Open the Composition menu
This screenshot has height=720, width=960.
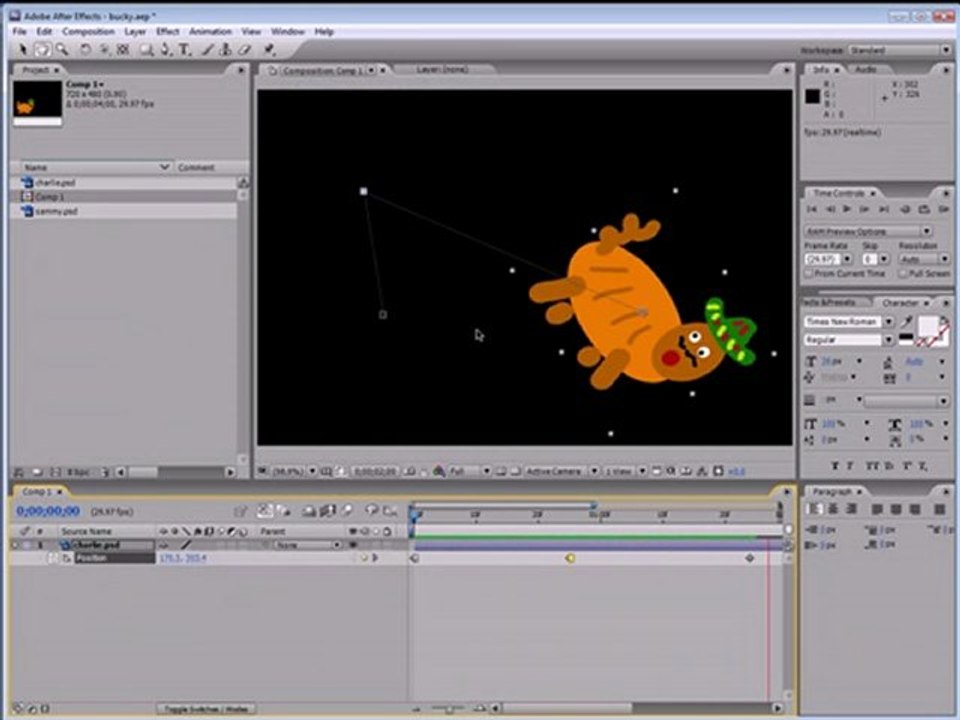coord(88,31)
